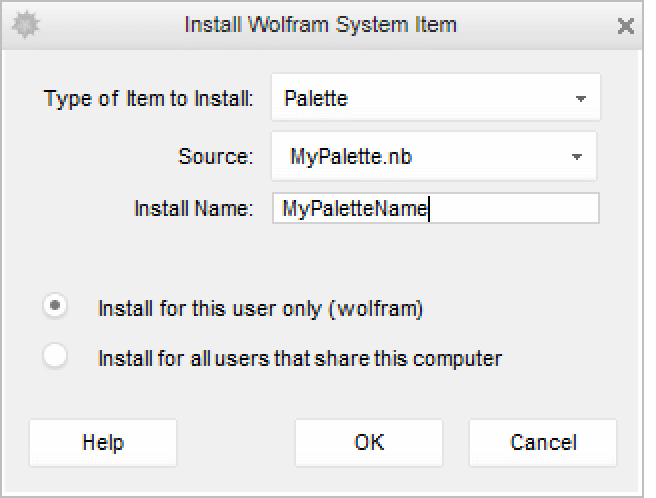Click the 'Install Wolfram System Item' title text

(x=320, y=25)
